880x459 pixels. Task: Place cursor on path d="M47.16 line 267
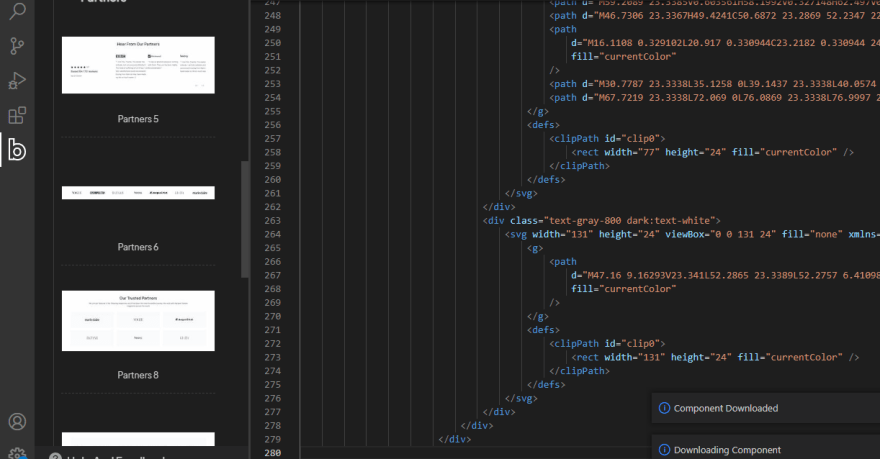tap(726, 275)
